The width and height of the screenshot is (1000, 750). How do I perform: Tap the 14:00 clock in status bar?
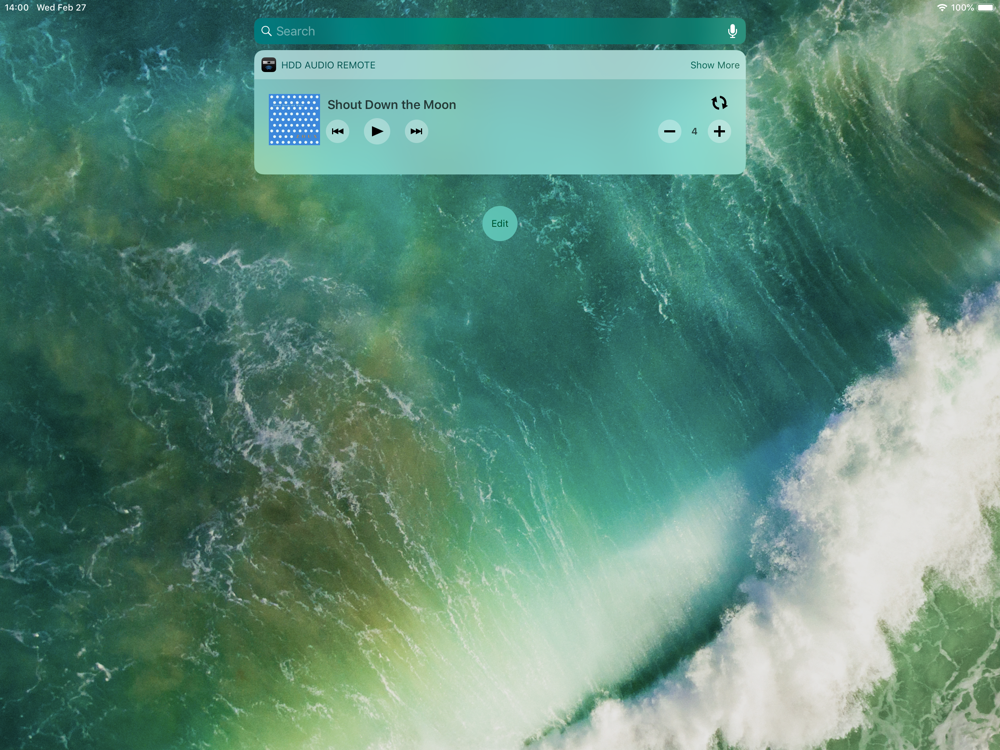[17, 8]
